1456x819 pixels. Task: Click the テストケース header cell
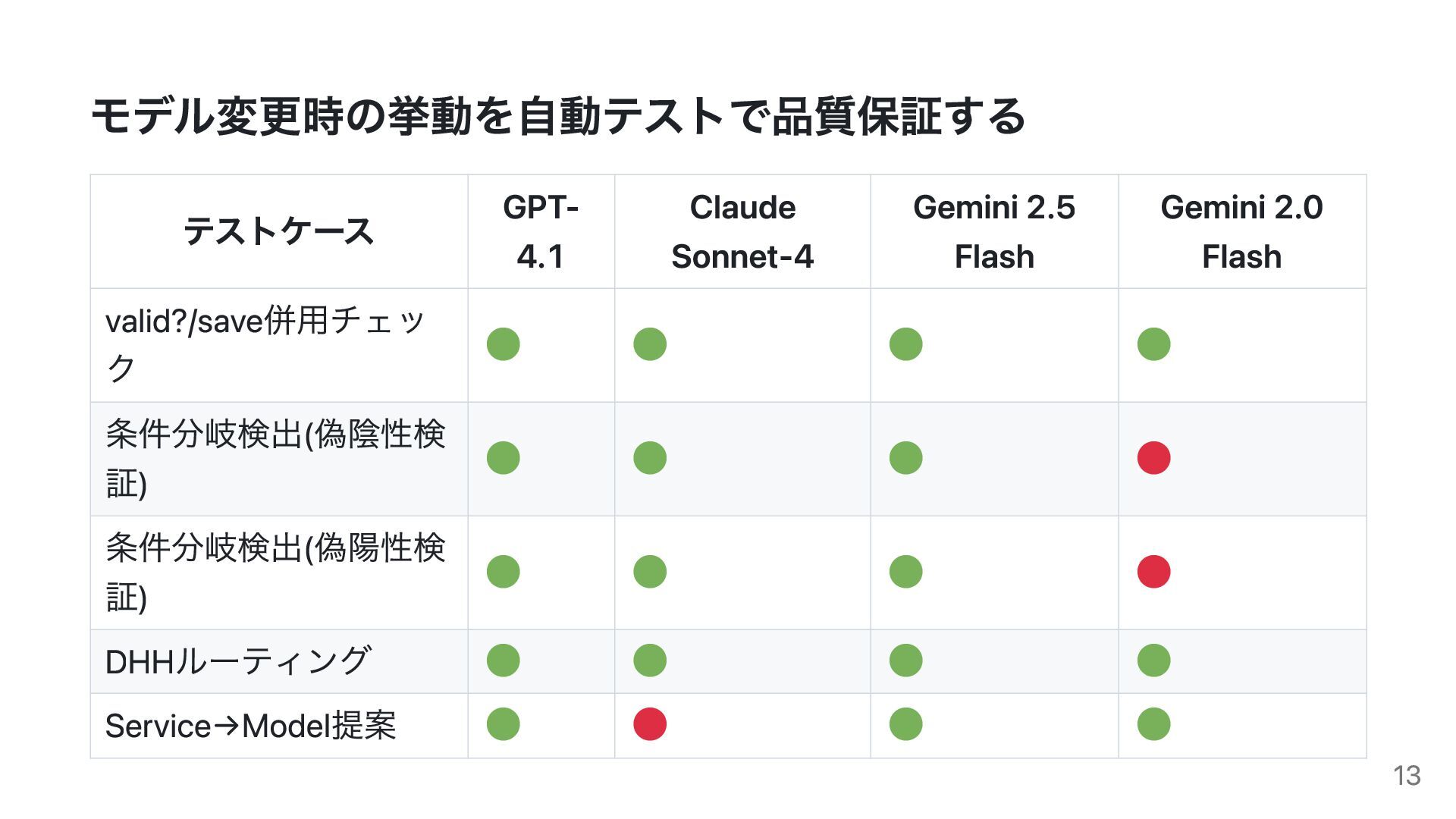click(279, 232)
